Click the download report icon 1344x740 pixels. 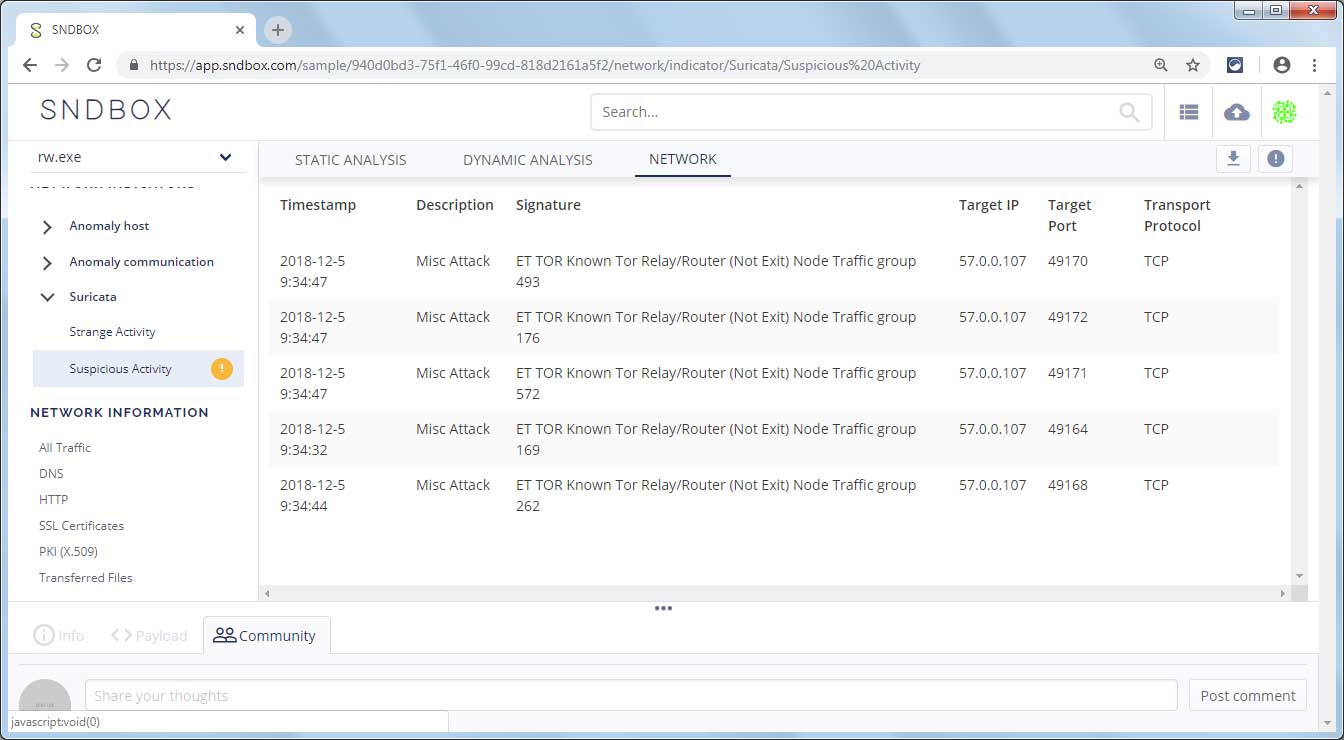coord(1234,158)
